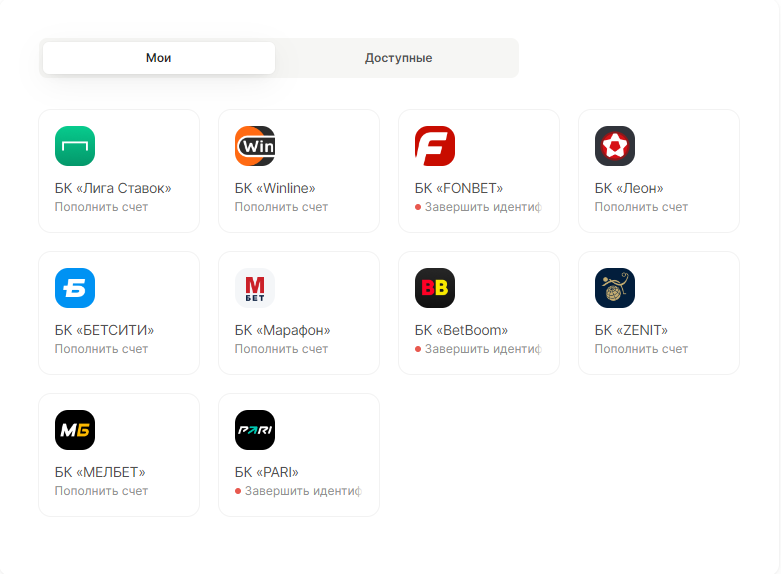Click the red status dot under BetBoom
The height and width of the screenshot is (574, 781).
418,349
